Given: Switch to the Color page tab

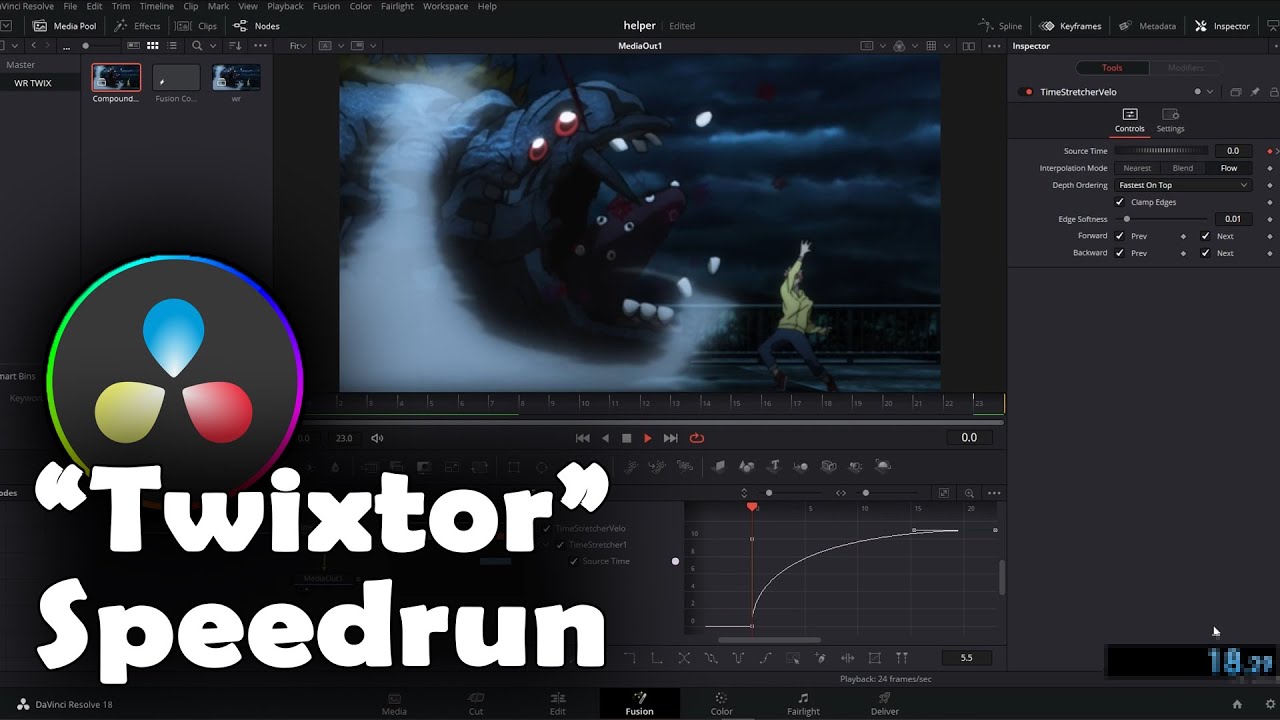Looking at the screenshot, I should [721, 704].
